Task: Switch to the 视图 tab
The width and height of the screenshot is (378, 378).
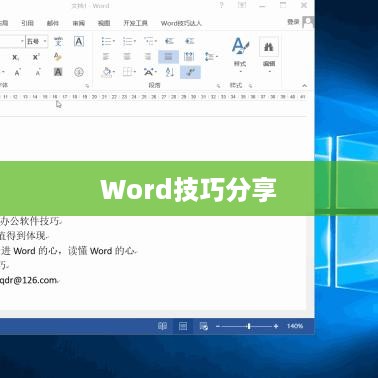Action: coord(104,23)
